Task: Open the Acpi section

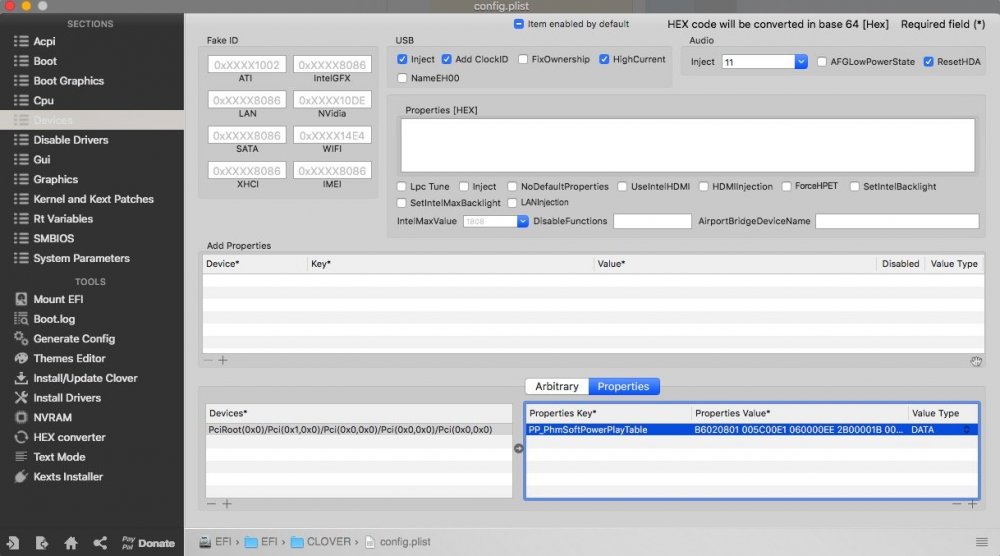Action: click(43, 41)
